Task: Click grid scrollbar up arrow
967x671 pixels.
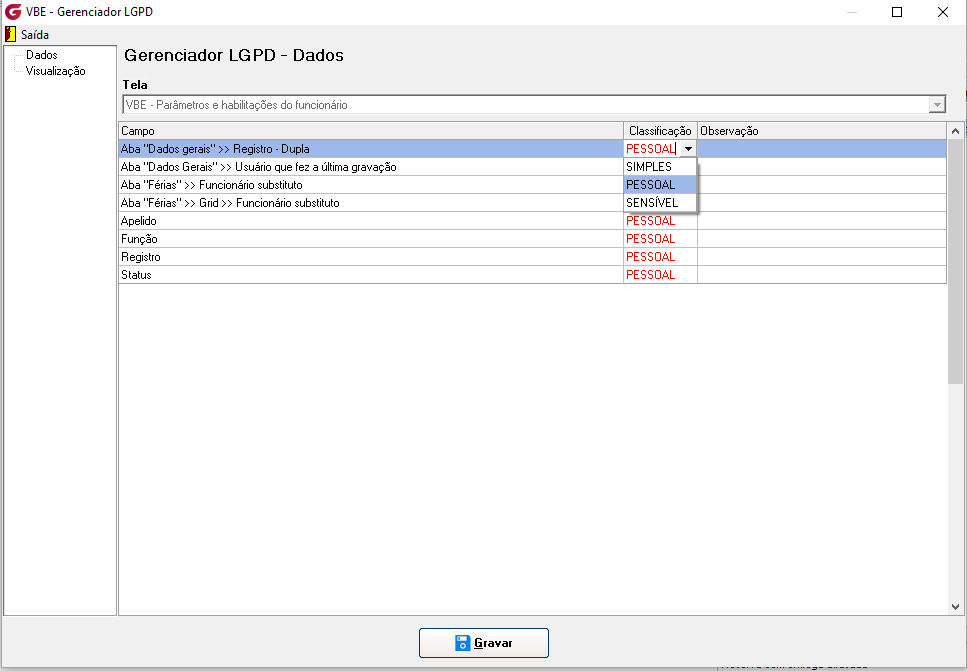Action: [955, 131]
